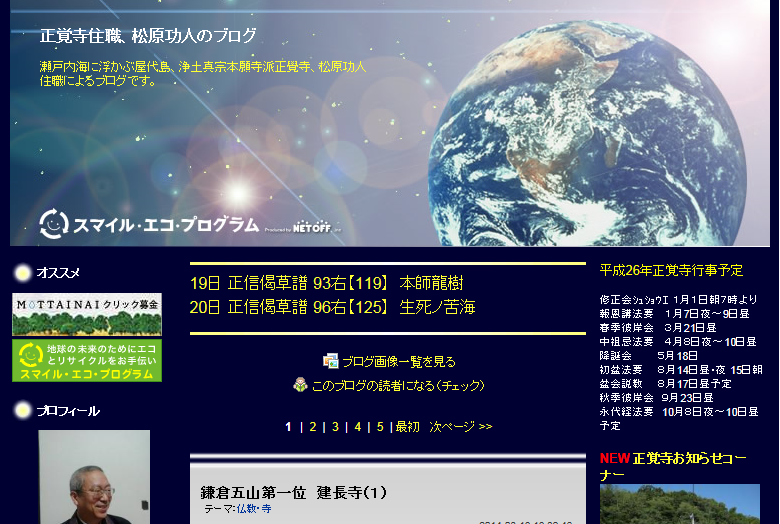Screen dimensions: 780x524
Task: Click the 報恩講法要 1月7日夜～9日昼 entry
Action: pos(675,314)
